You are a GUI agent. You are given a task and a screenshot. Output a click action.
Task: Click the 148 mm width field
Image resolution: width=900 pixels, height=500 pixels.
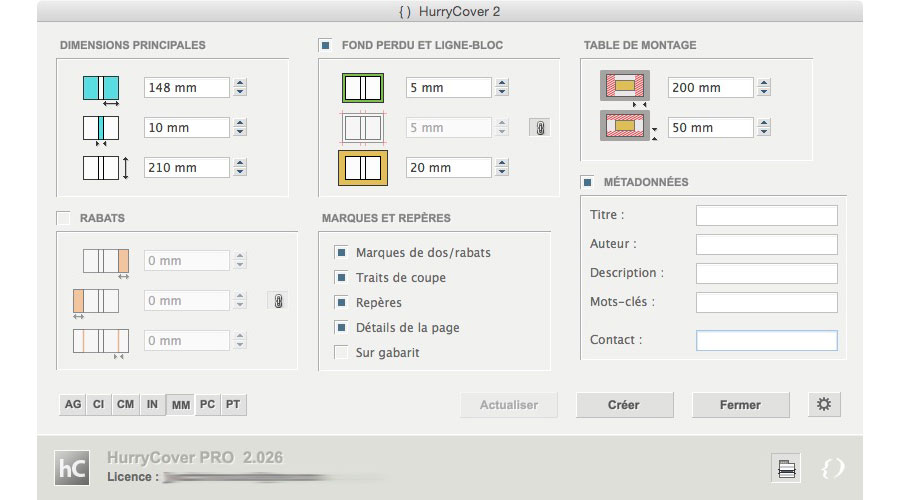tap(187, 87)
